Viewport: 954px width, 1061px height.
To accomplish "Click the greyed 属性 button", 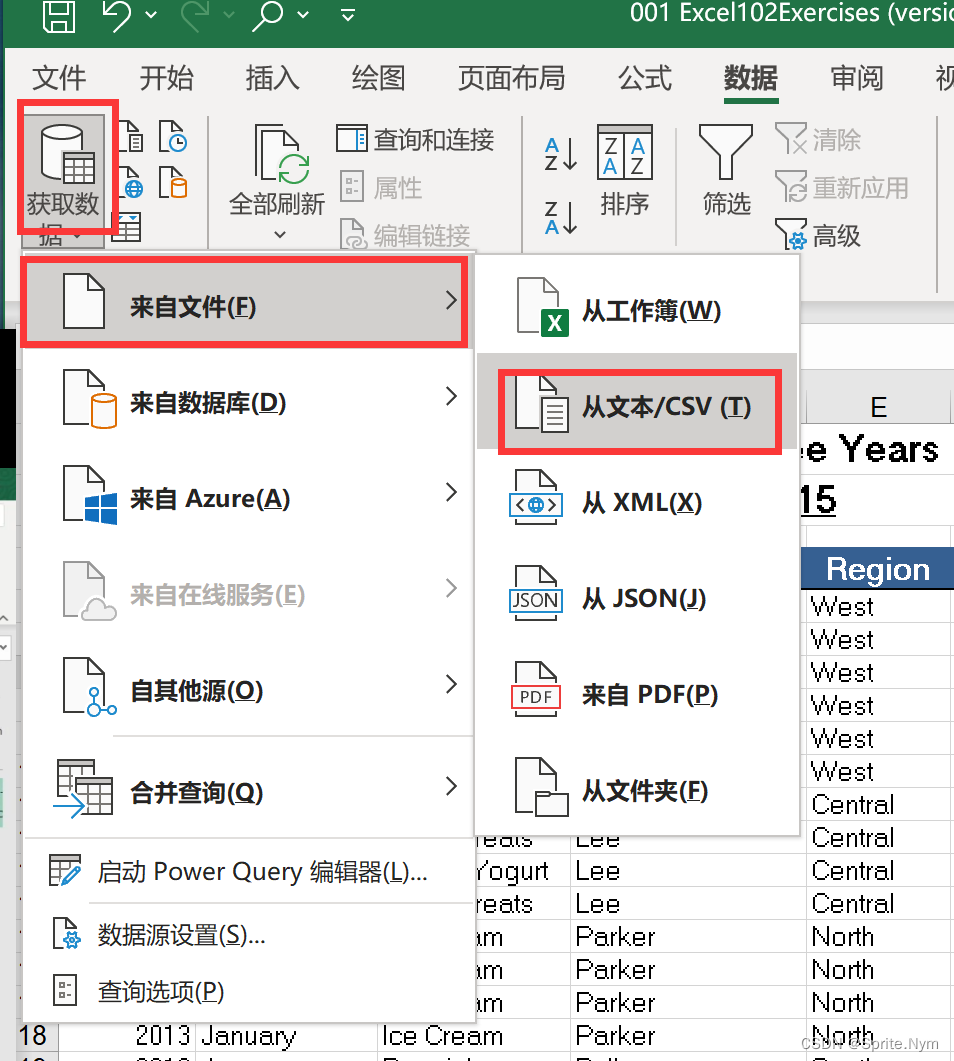I will point(381,187).
